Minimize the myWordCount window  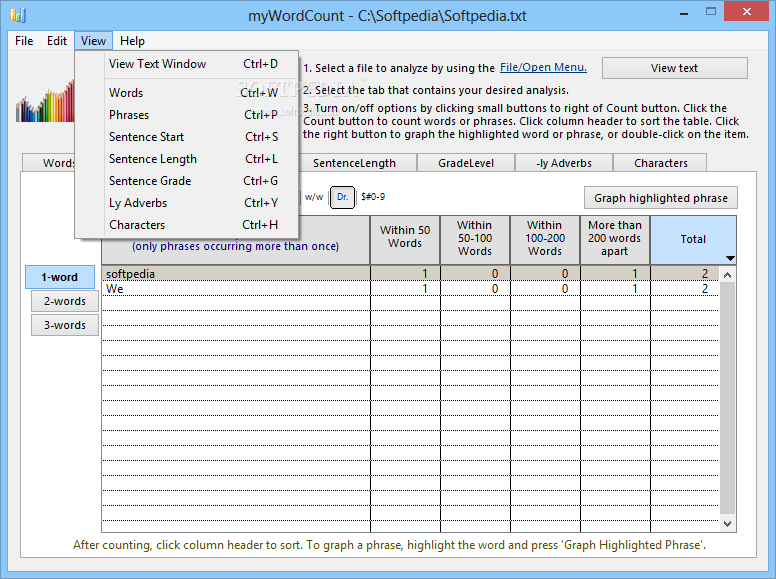(x=684, y=13)
